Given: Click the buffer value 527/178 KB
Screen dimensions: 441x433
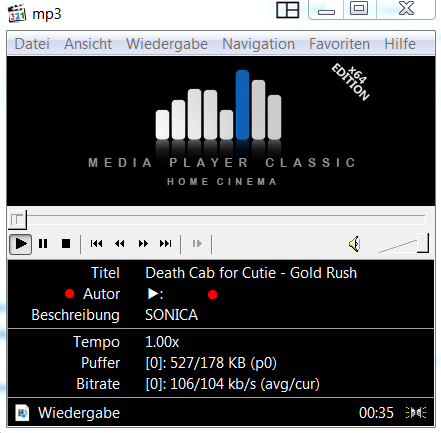Looking at the screenshot, I should click(211, 363).
